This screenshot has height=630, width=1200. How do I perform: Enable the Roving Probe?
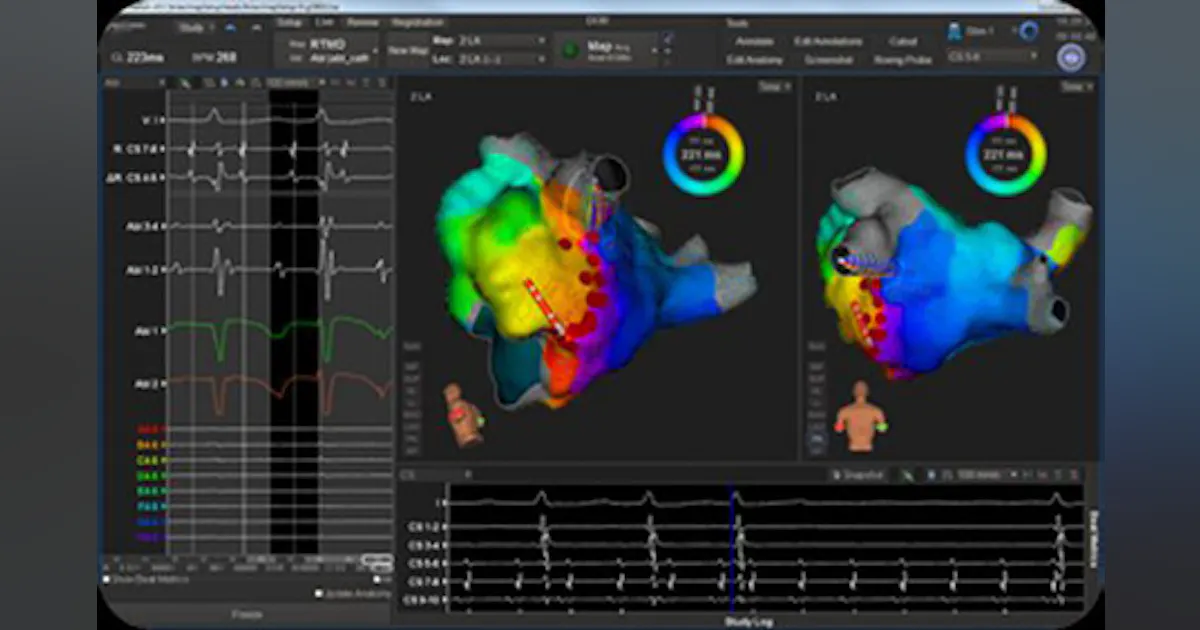[903, 59]
